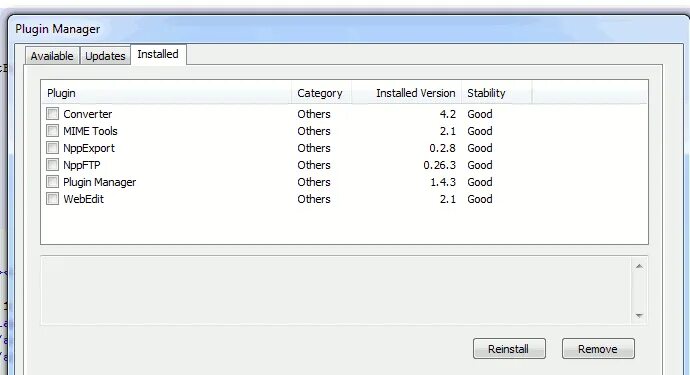690x375 pixels.
Task: Click version 0.2.8 in NppExport row
Action: (x=442, y=148)
